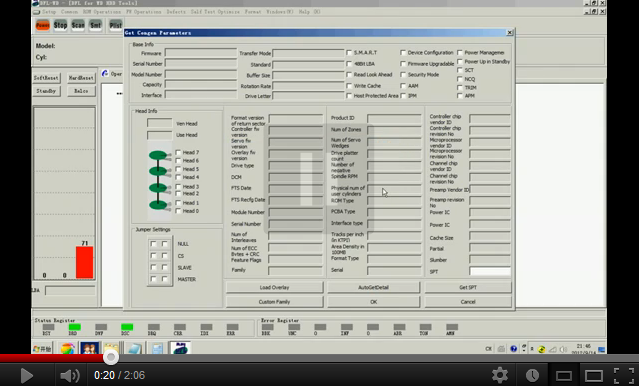Image resolution: width=639 pixels, height=386 pixels.
Task: Open the Common menu
Action: pos(69,12)
